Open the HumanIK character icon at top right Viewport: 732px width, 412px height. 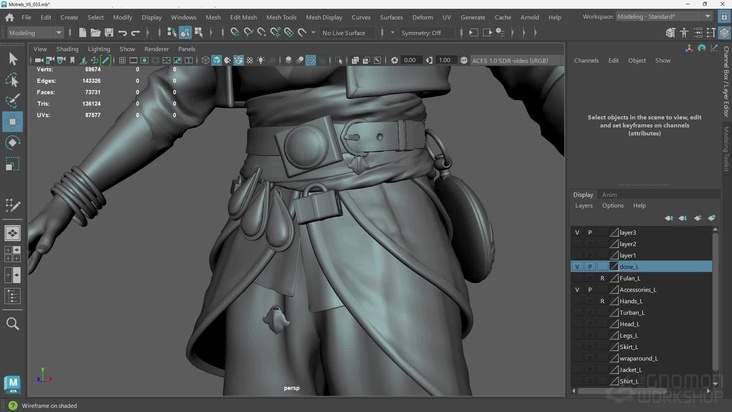coord(684,33)
